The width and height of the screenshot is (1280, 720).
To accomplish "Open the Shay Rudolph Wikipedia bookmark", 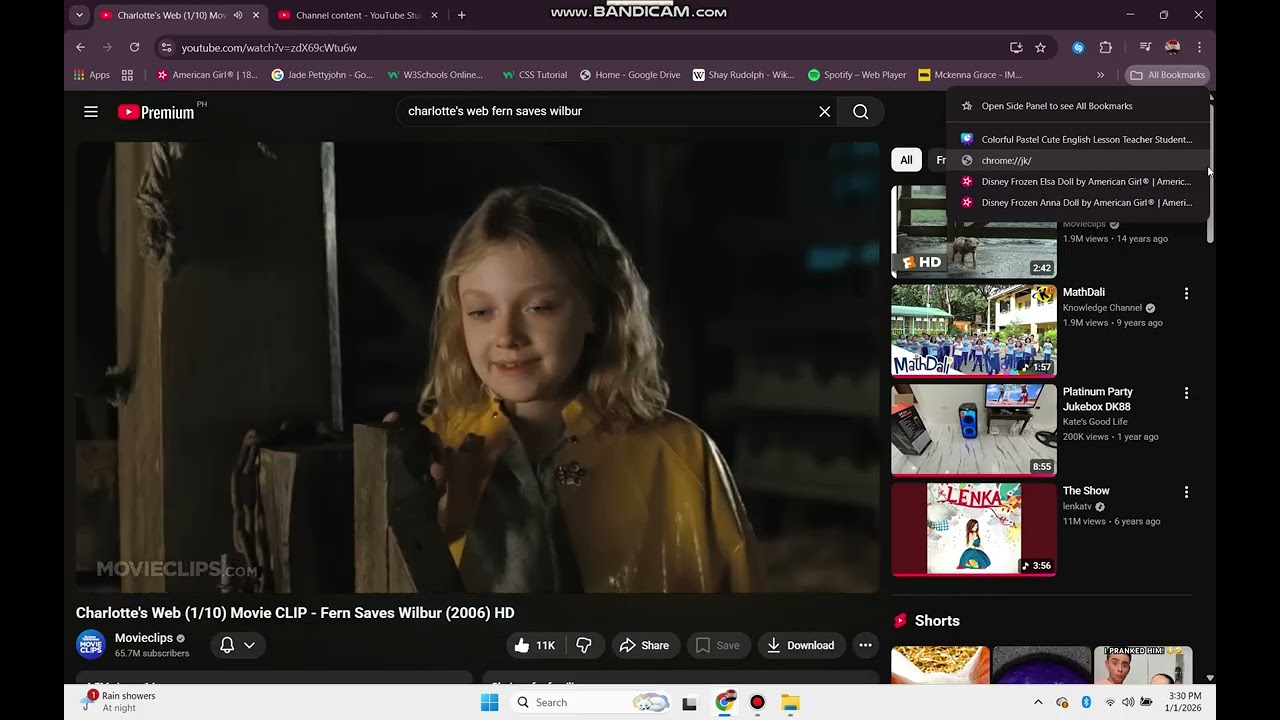I will (x=743, y=75).
